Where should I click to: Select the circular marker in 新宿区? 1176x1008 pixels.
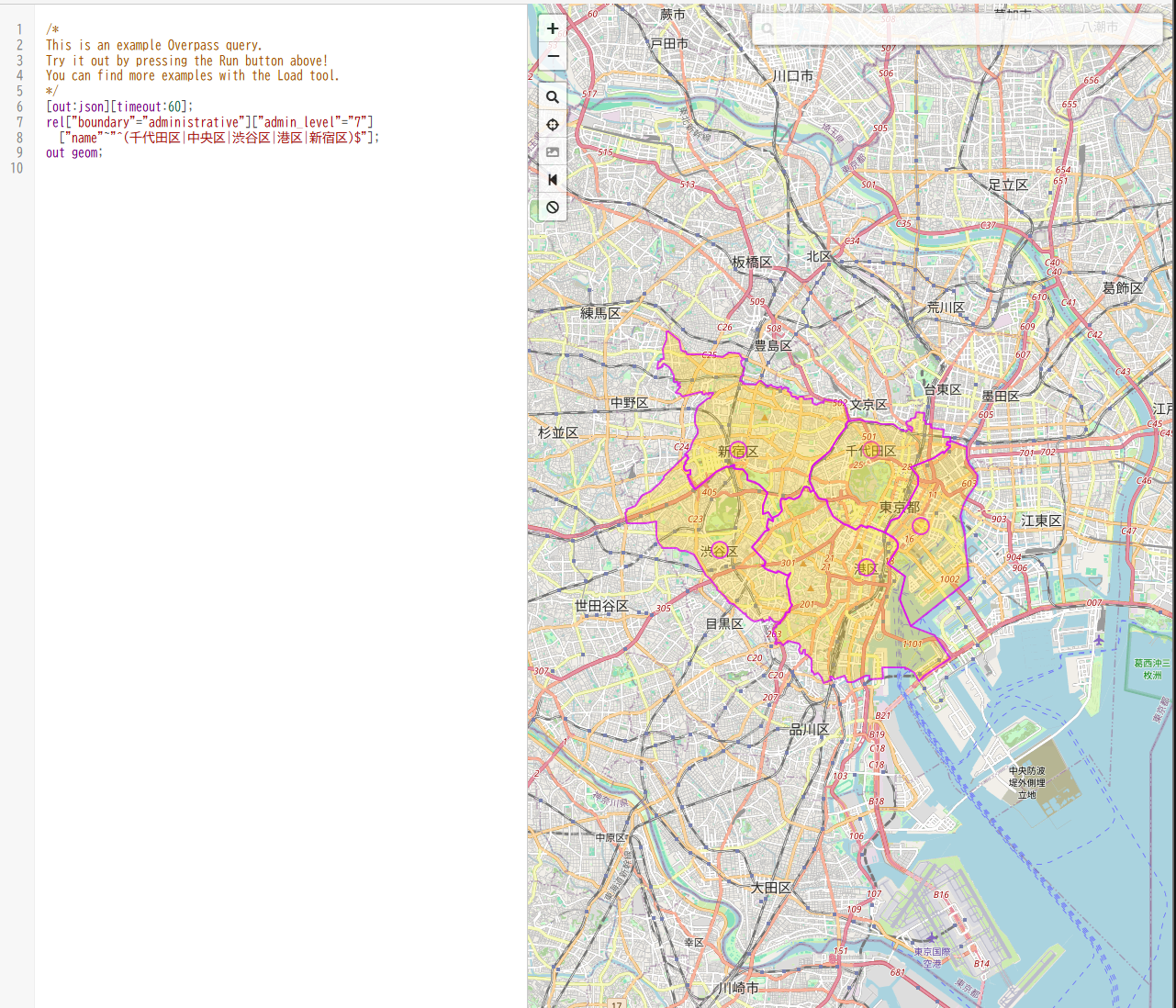(738, 450)
